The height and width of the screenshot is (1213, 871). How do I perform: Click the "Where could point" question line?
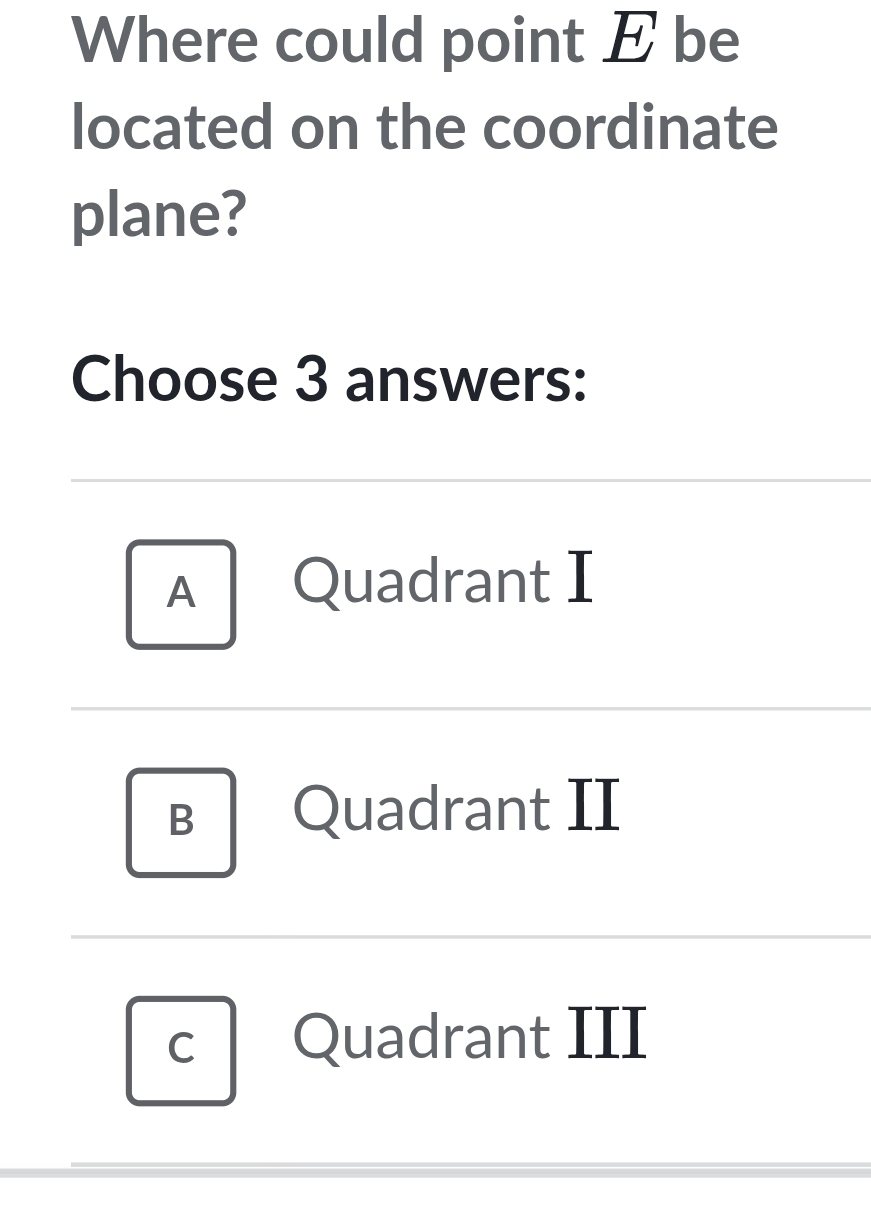pos(330,40)
